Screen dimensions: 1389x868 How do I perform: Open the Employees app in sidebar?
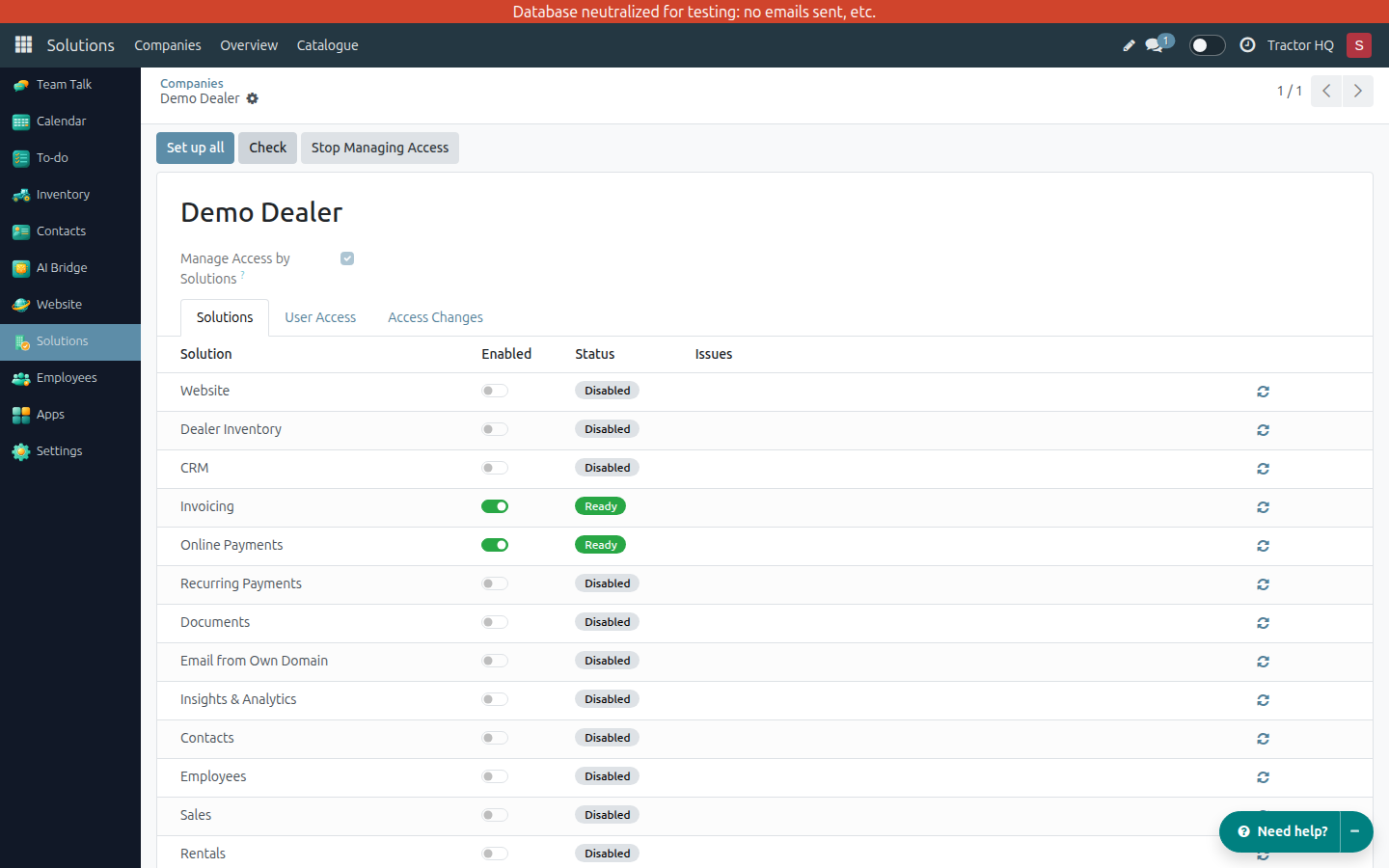click(70, 378)
